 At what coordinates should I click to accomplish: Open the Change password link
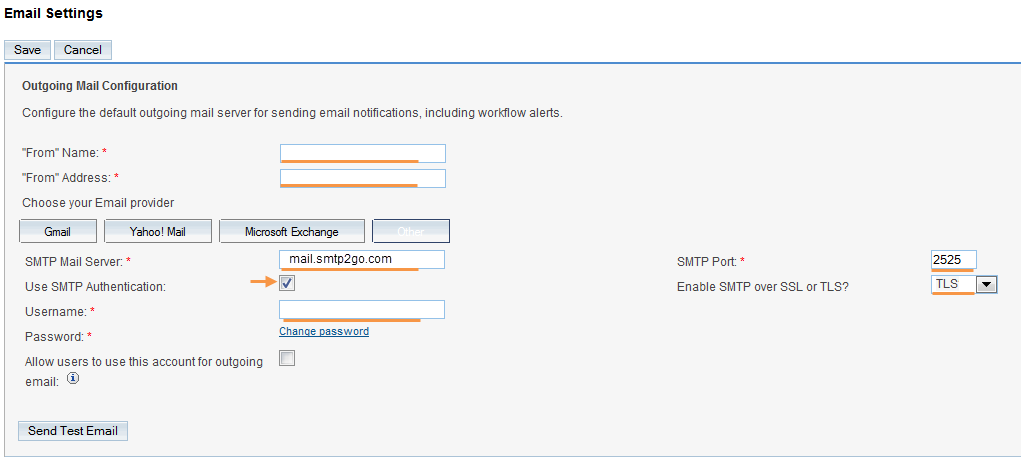click(x=324, y=331)
